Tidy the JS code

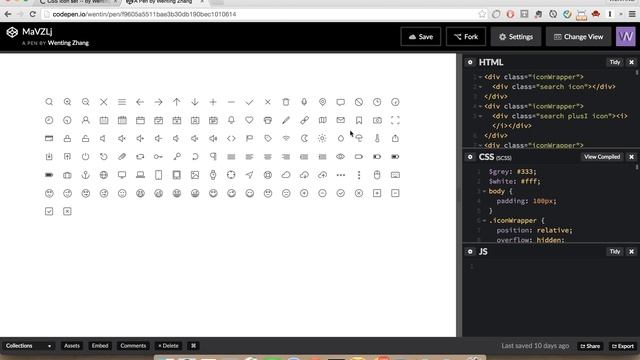615,251
